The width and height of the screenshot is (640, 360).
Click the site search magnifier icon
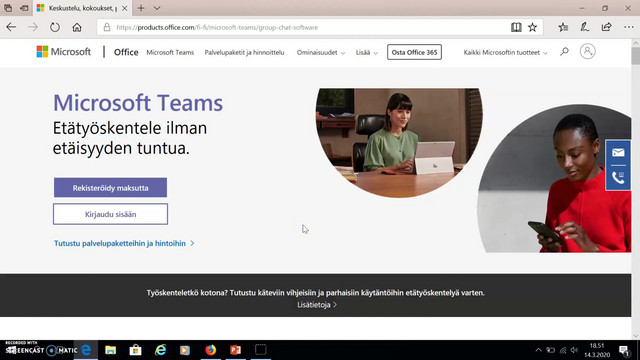click(564, 52)
